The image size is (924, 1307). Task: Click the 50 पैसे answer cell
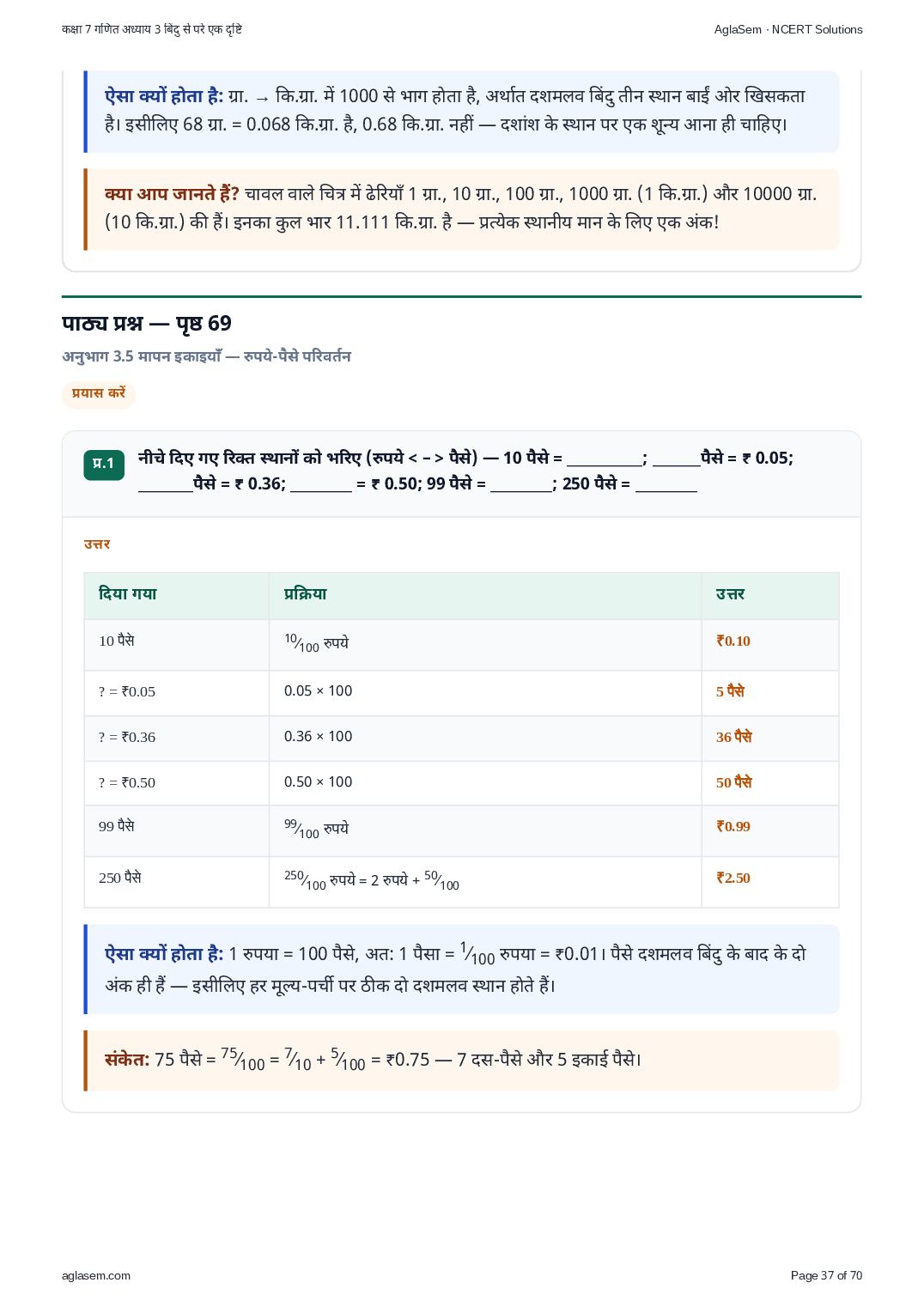[x=733, y=782]
